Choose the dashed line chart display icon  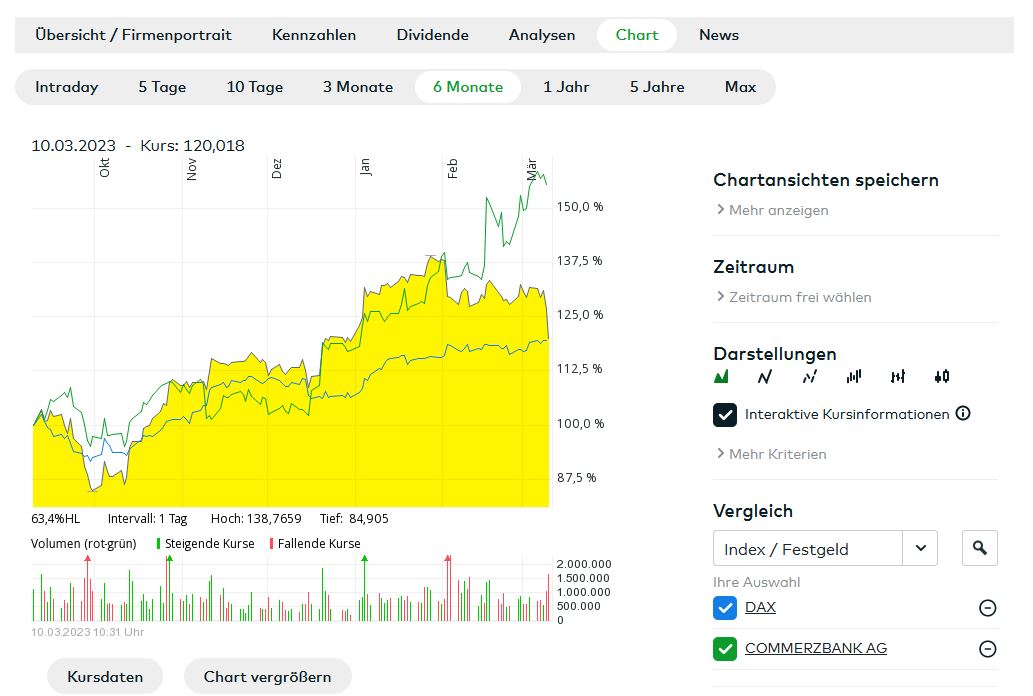pos(809,377)
